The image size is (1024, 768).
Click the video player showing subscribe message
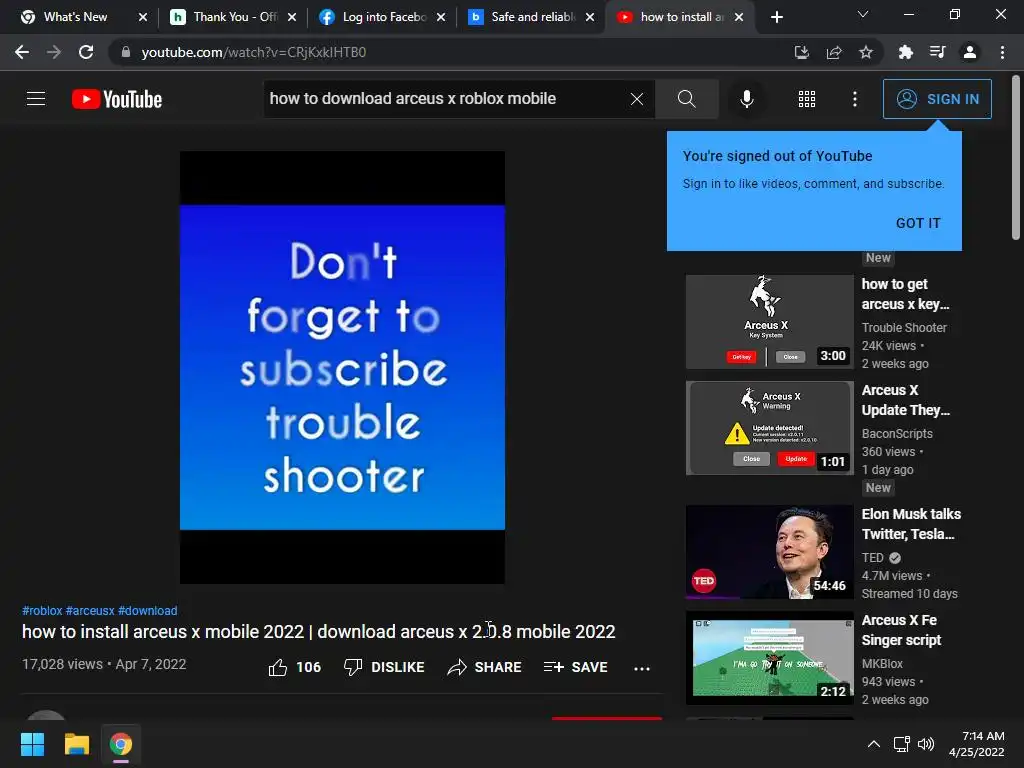point(342,367)
